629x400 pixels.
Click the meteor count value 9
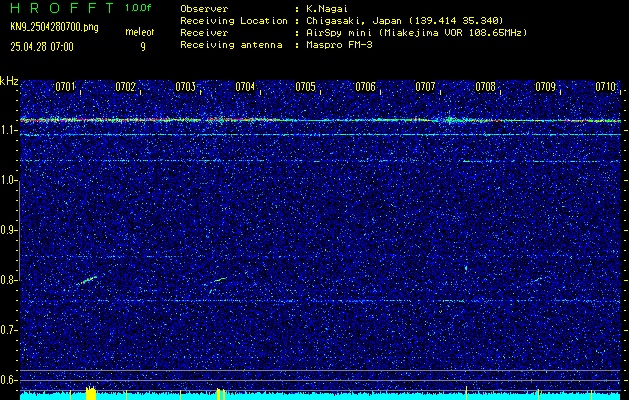pos(143,47)
